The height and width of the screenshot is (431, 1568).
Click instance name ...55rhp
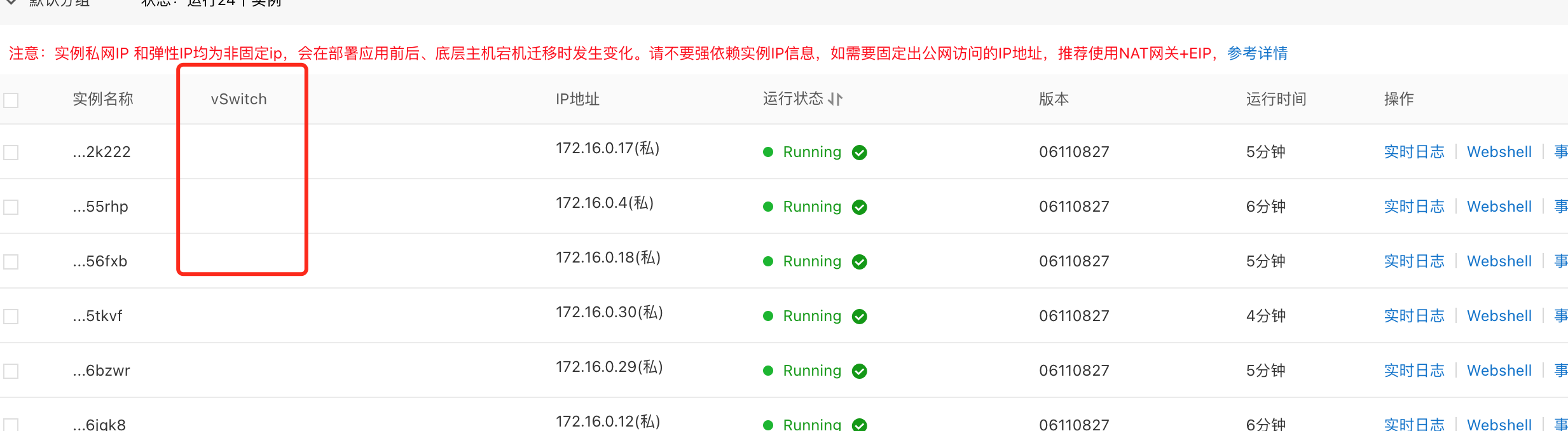[100, 207]
